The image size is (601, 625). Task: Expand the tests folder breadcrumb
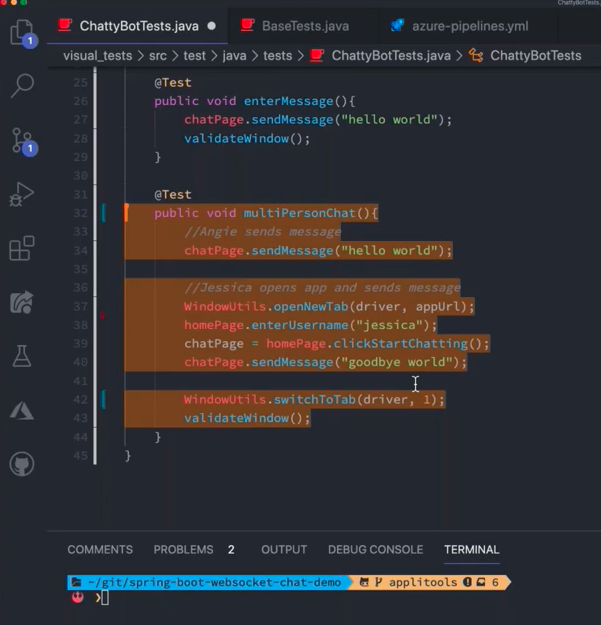pyautogui.click(x=277, y=55)
